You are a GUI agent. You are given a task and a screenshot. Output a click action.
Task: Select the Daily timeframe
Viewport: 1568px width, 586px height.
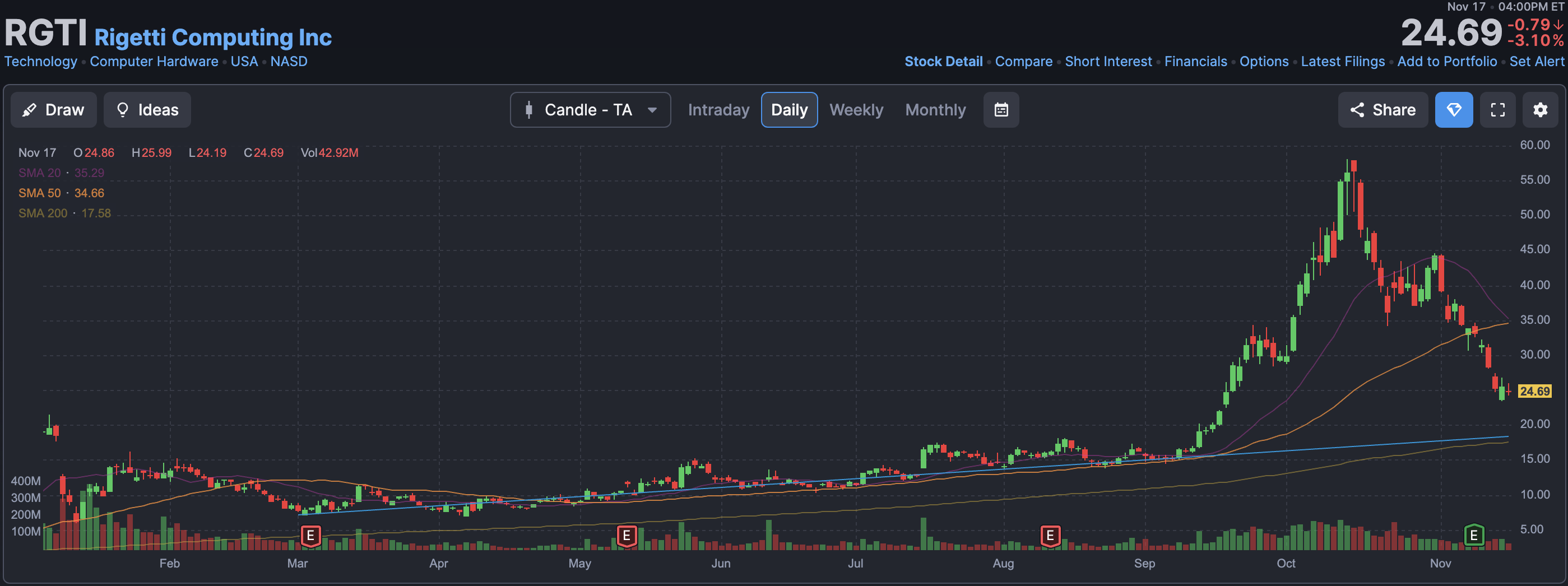point(789,110)
